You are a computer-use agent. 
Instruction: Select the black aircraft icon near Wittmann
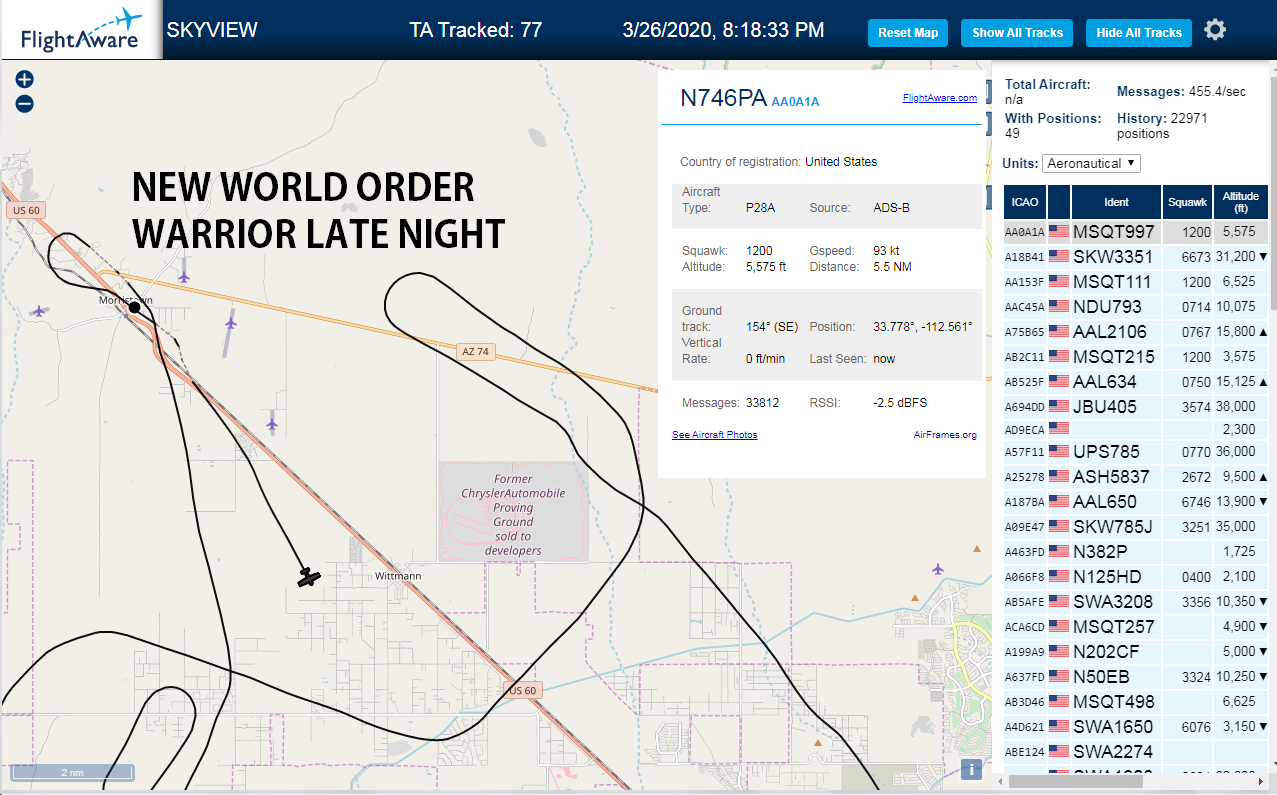click(309, 577)
